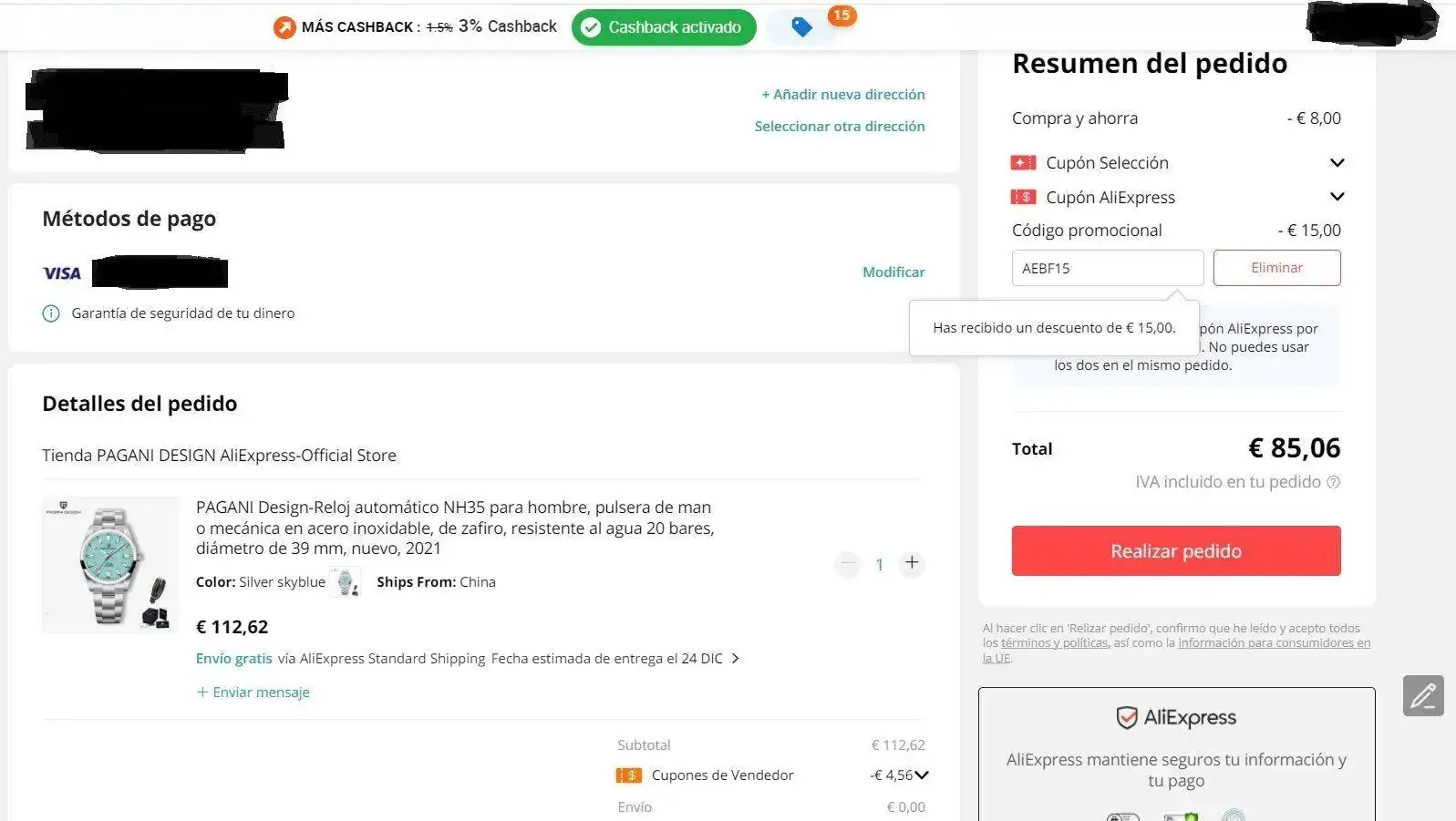1456x821 pixels.
Task: Click Seleccionar otra dirección link
Action: click(840, 127)
